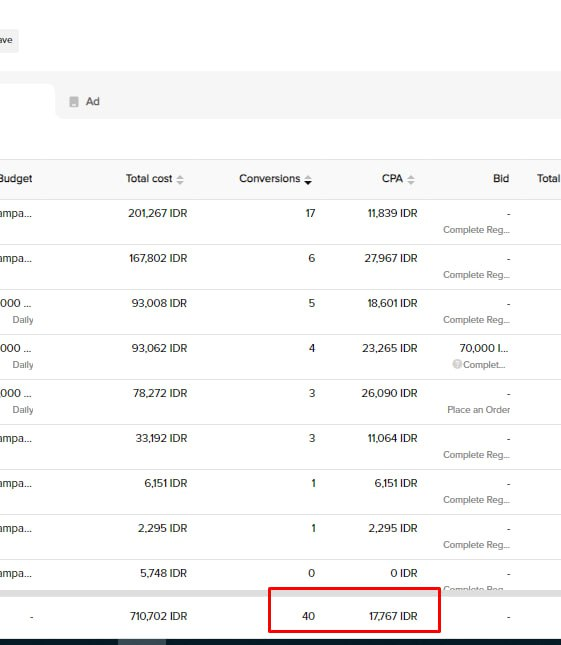Click the Place an Order bid label

pos(478,410)
